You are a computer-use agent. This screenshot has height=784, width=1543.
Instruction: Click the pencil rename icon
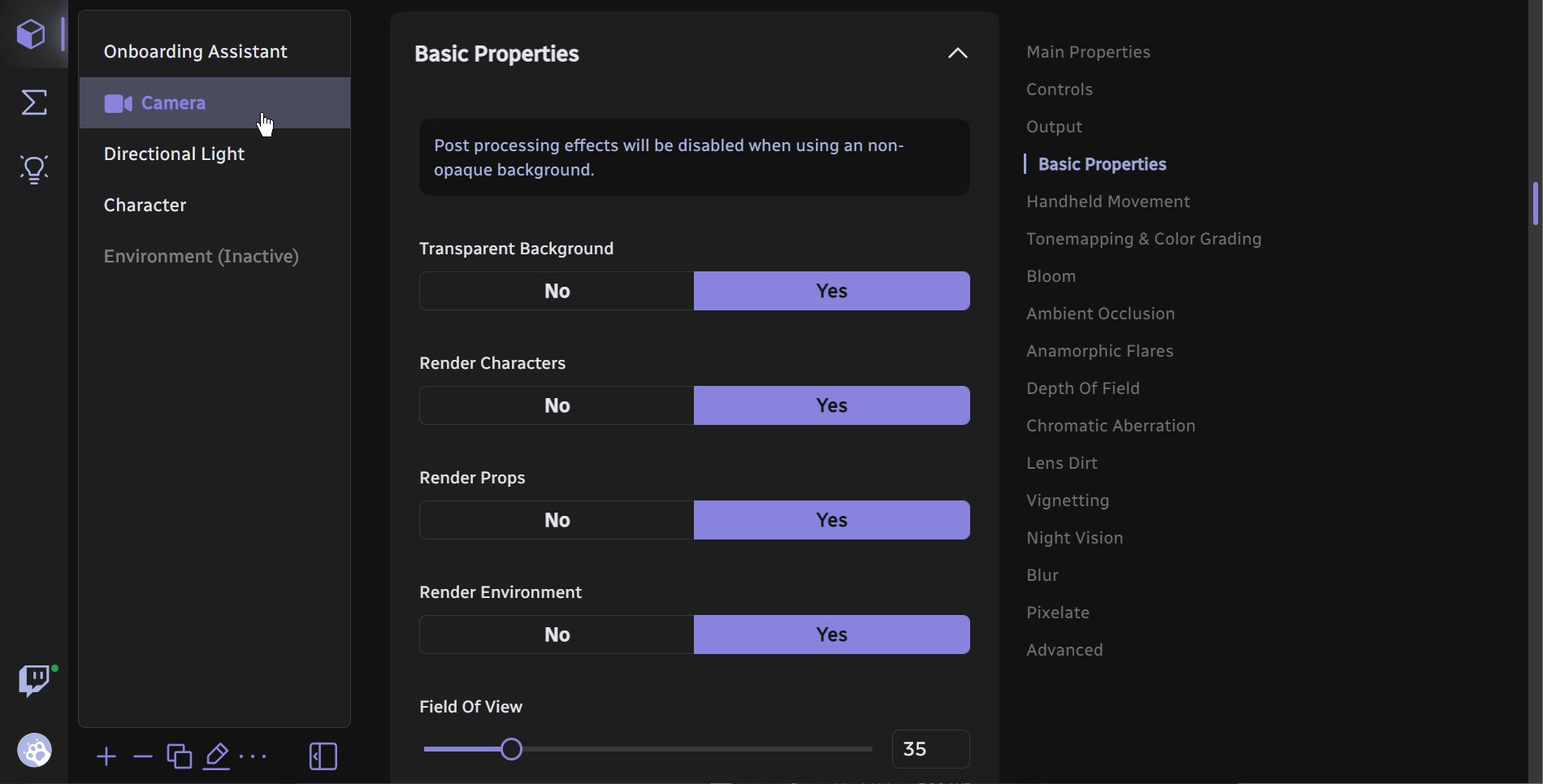217,757
